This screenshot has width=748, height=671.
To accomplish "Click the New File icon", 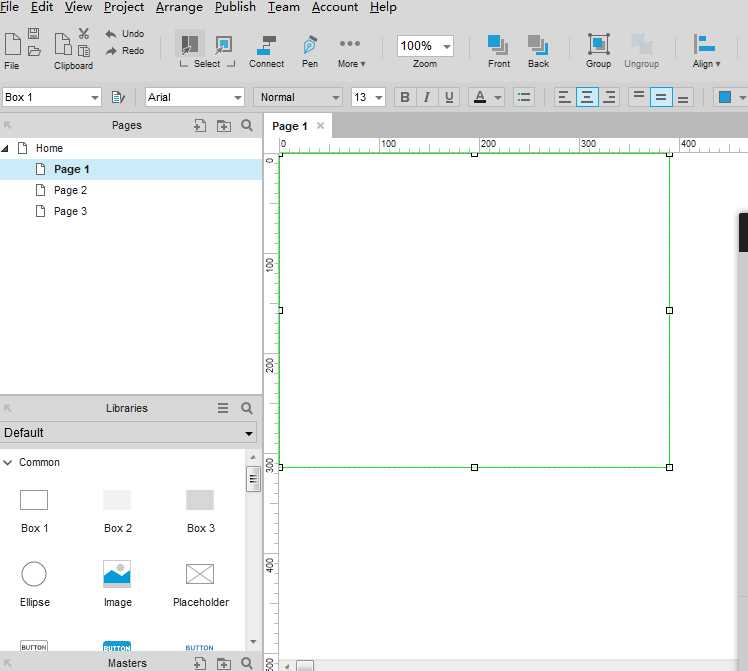I will pos(12,43).
